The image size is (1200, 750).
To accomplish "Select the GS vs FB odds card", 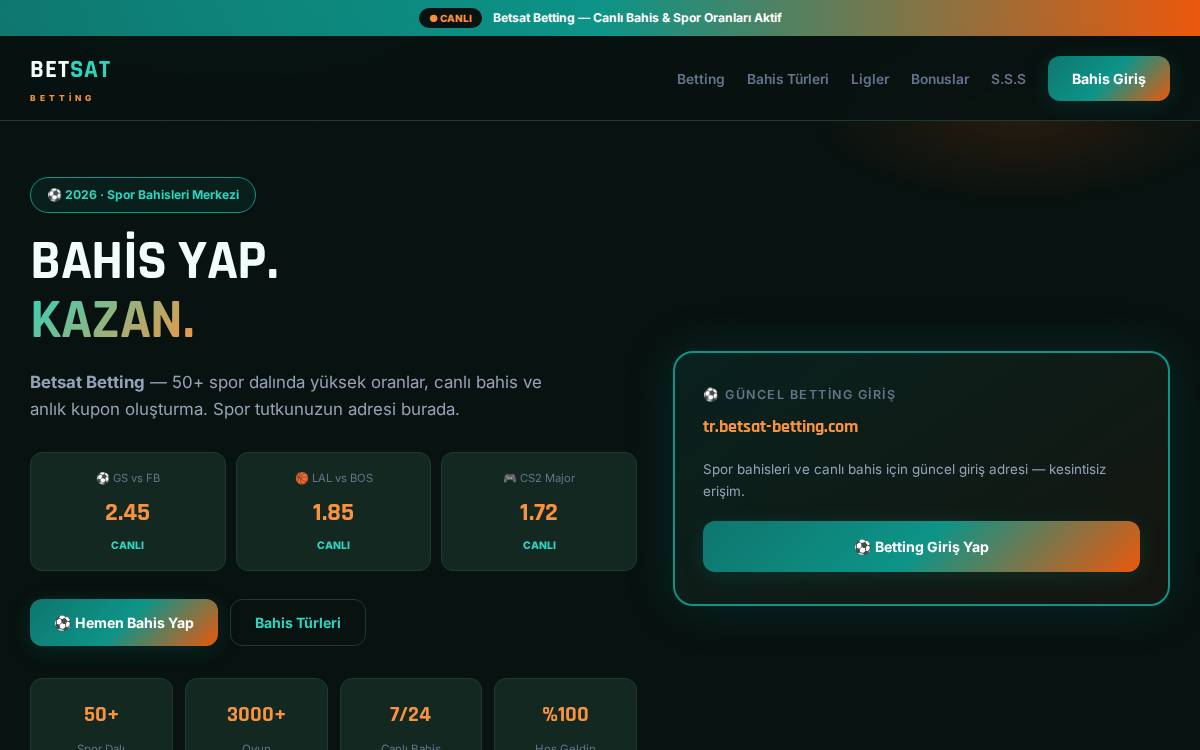I will 128,511.
